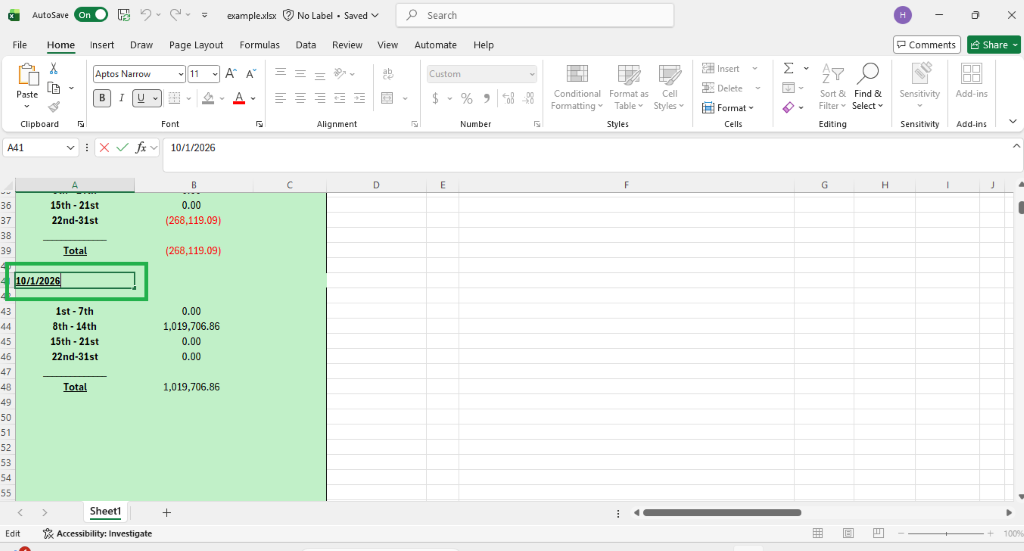Confirm entry with formula bar checkmark

pos(122,148)
